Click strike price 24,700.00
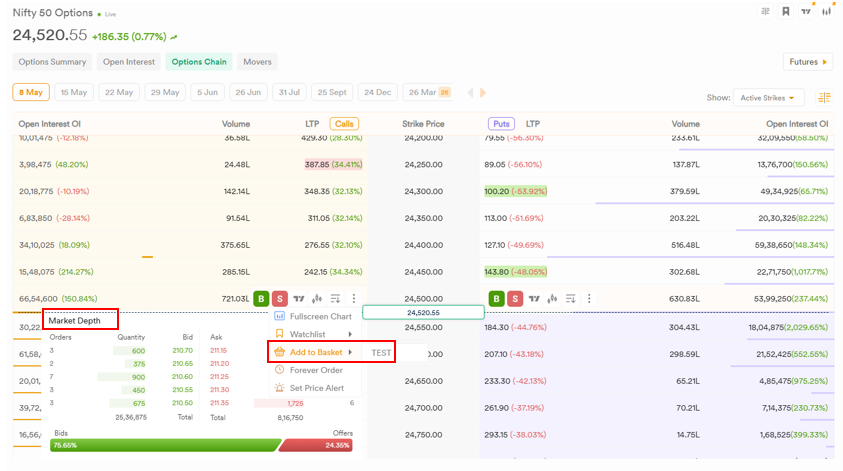The image size is (843, 471). pos(424,408)
